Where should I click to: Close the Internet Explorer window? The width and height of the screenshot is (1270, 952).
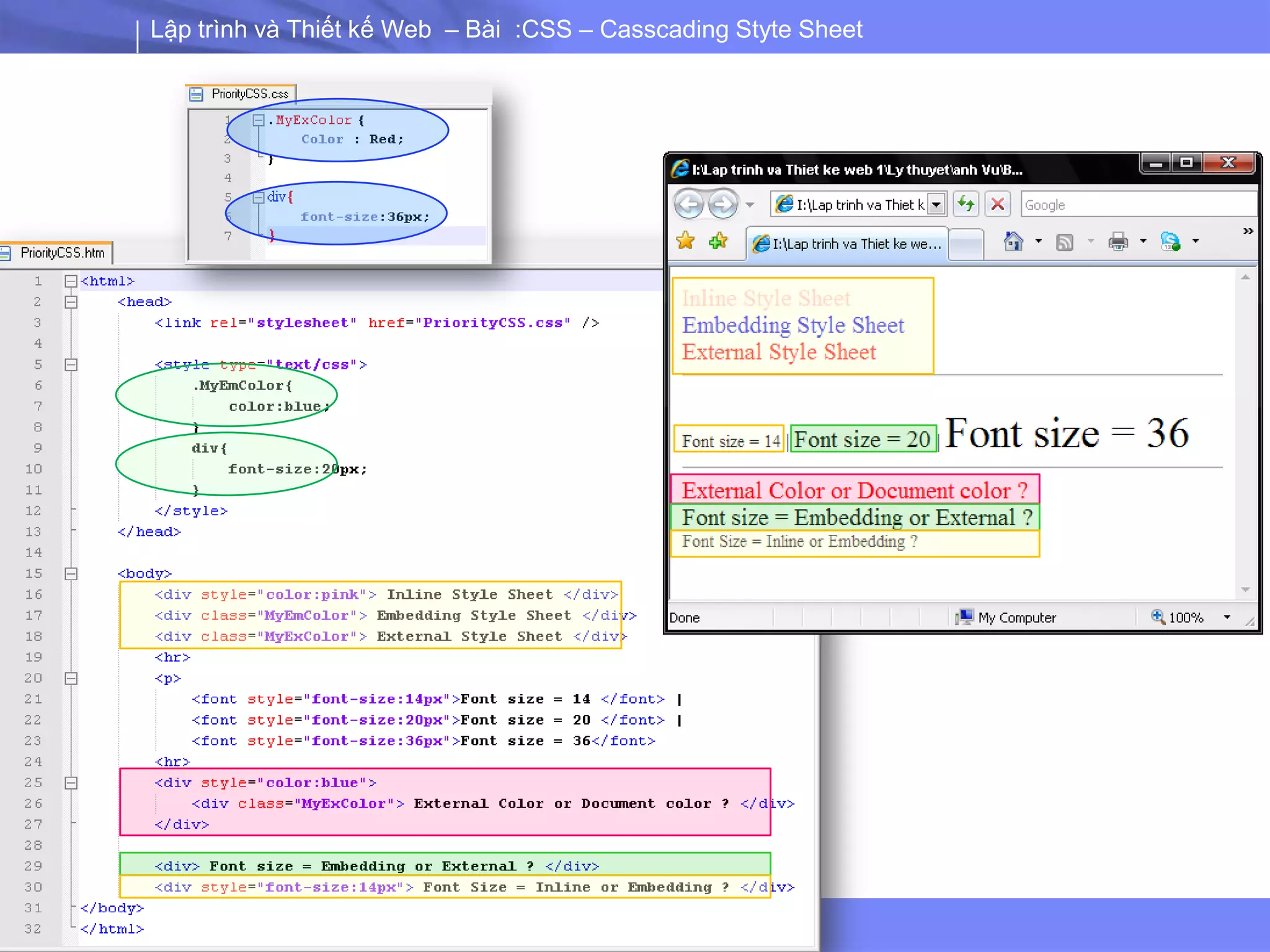[1228, 163]
